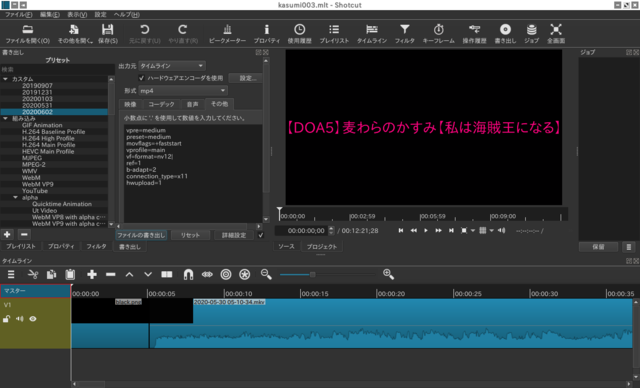Toggle V1 track lock icon

(x=6, y=319)
